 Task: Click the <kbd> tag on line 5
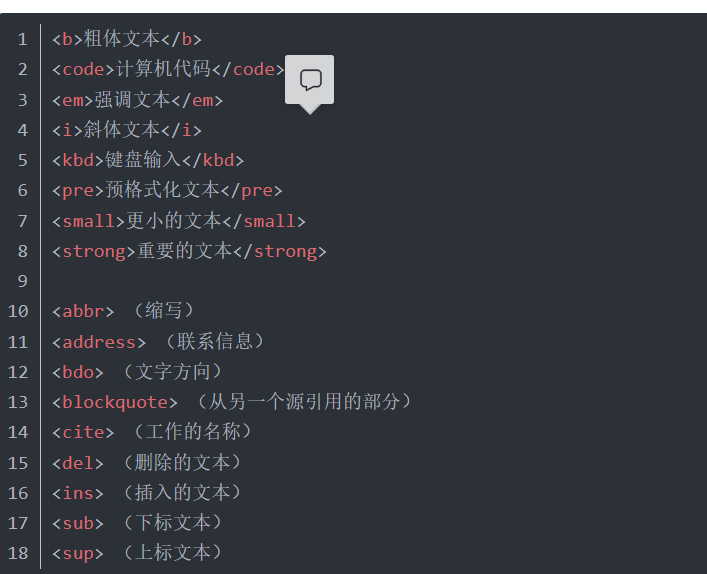(78, 160)
